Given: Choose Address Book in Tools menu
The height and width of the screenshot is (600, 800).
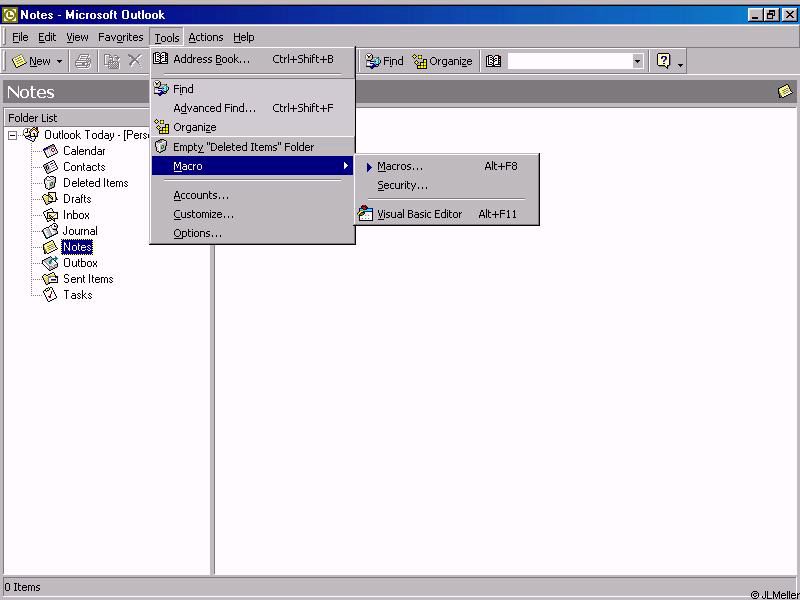Looking at the screenshot, I should (x=253, y=59).
